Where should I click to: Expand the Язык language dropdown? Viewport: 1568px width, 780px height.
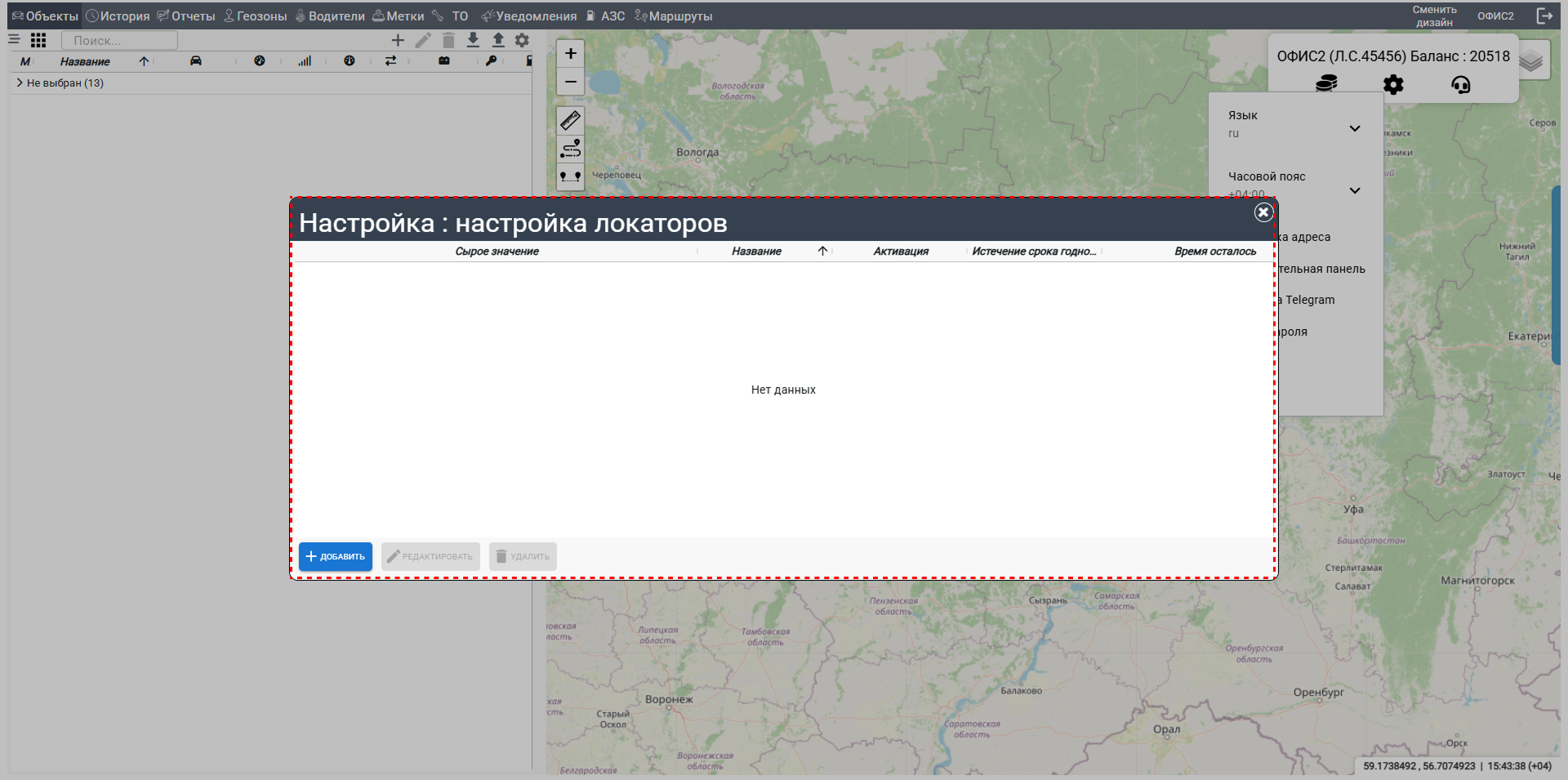coord(1354,128)
